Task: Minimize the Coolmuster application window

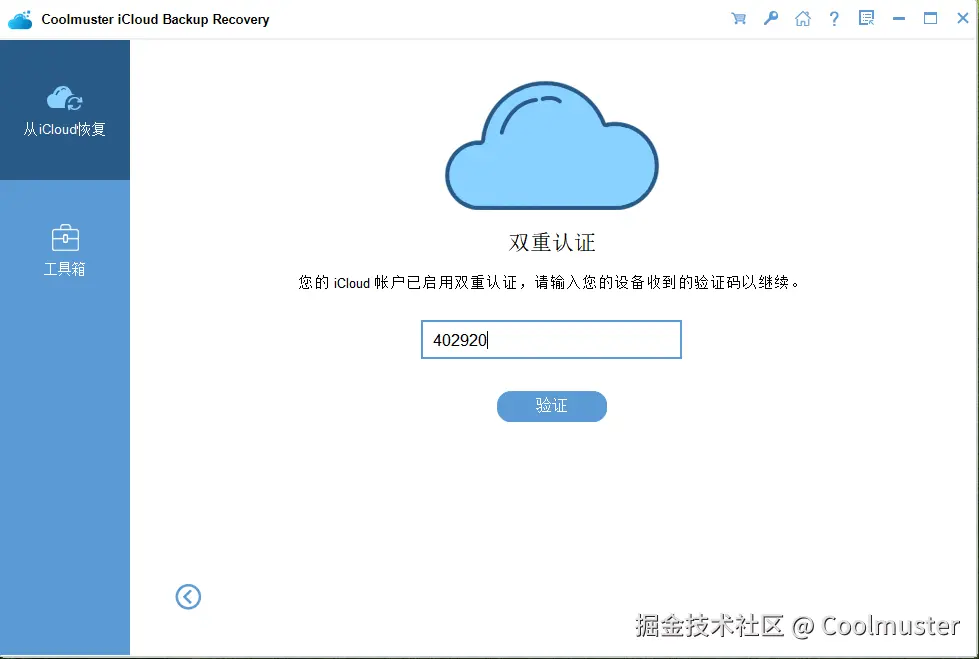Action: 898,17
